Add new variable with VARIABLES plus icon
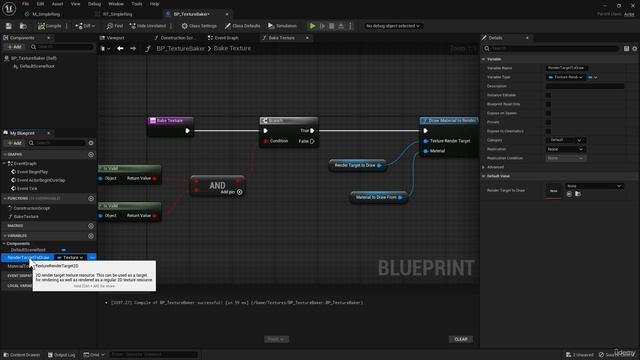The width and height of the screenshot is (640, 360). [91, 236]
